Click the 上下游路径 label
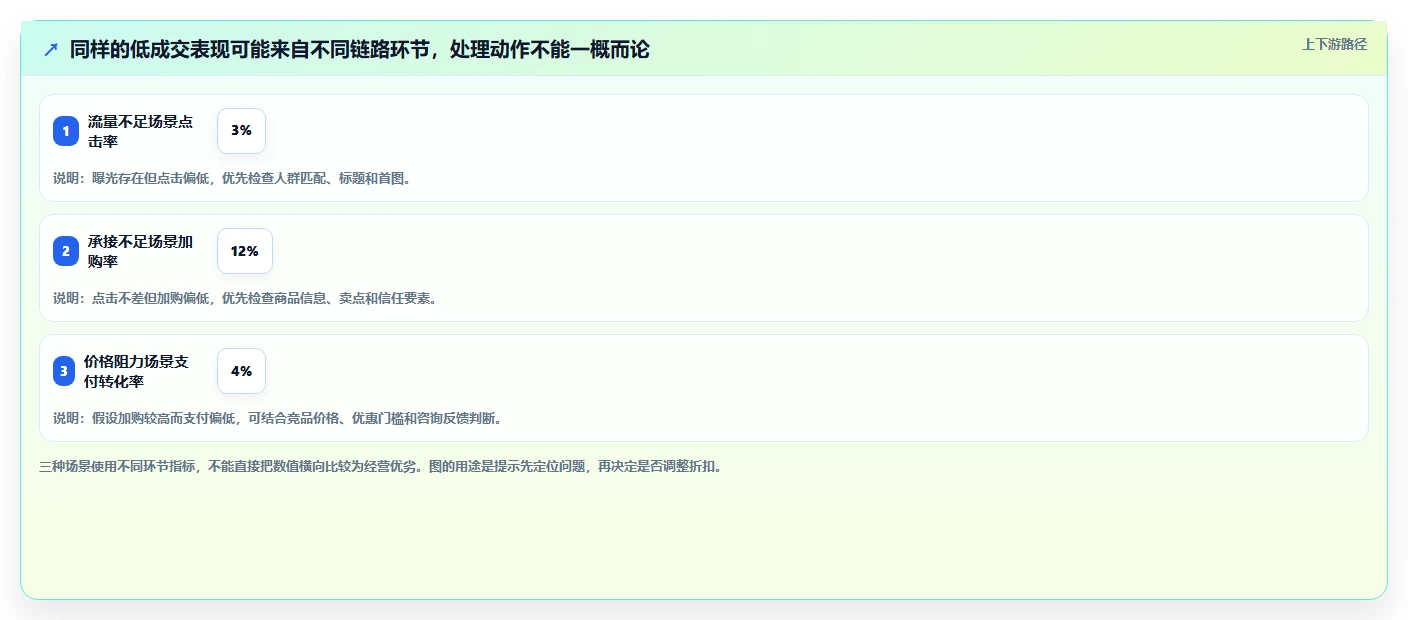Image resolution: width=1408 pixels, height=620 pixels. [x=1334, y=44]
